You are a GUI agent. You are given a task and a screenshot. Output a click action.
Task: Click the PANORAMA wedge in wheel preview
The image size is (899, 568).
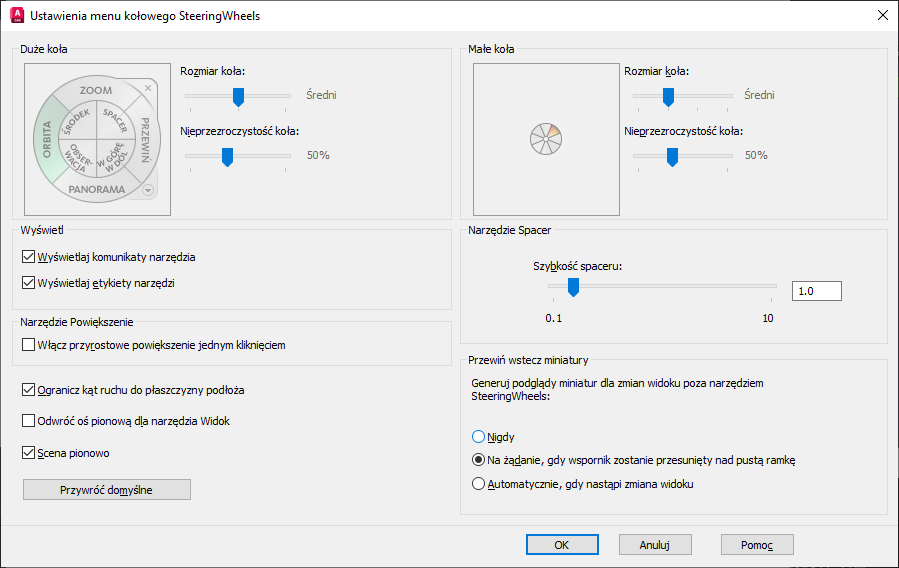(x=97, y=189)
